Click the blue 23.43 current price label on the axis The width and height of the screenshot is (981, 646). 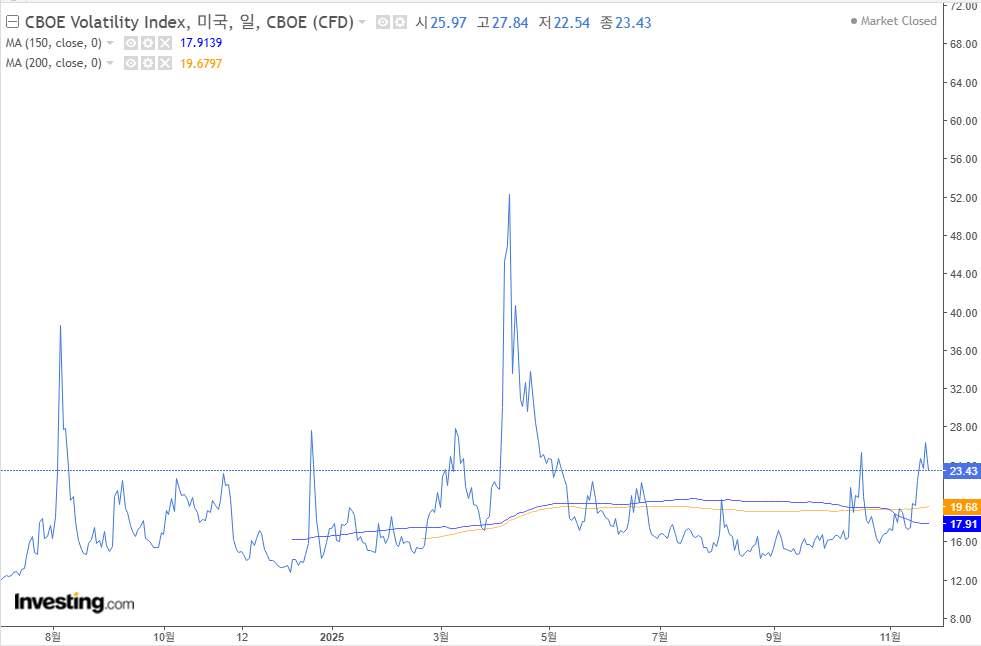coord(962,471)
